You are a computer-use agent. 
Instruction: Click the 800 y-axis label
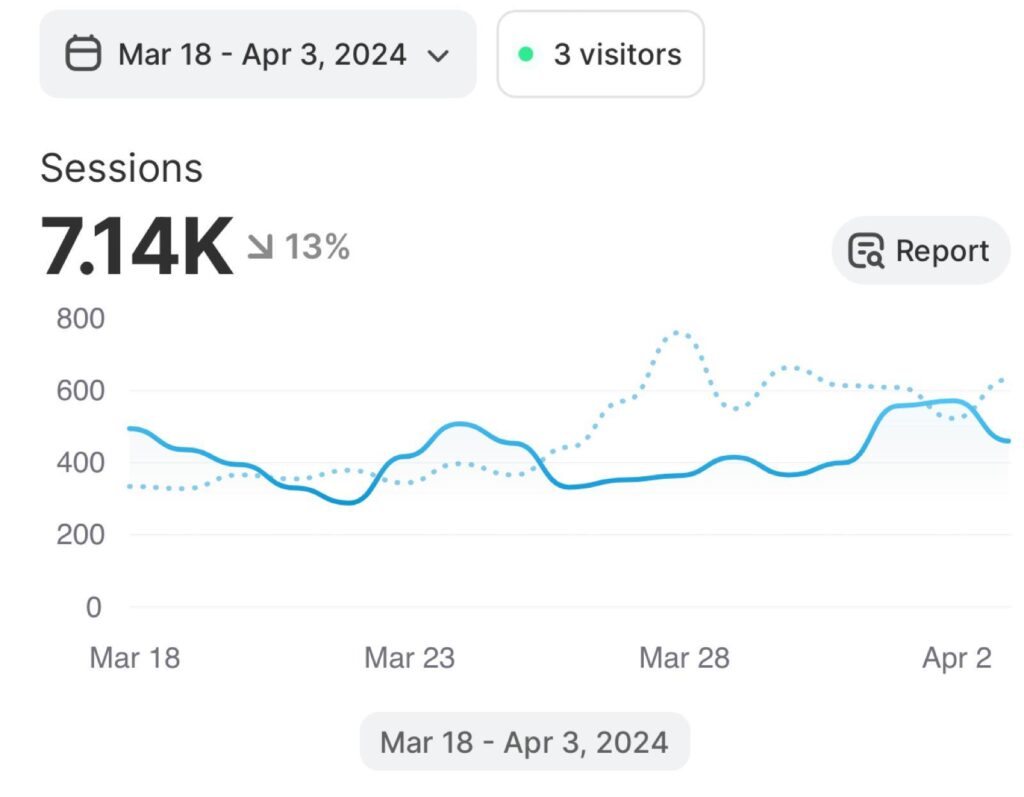click(81, 319)
